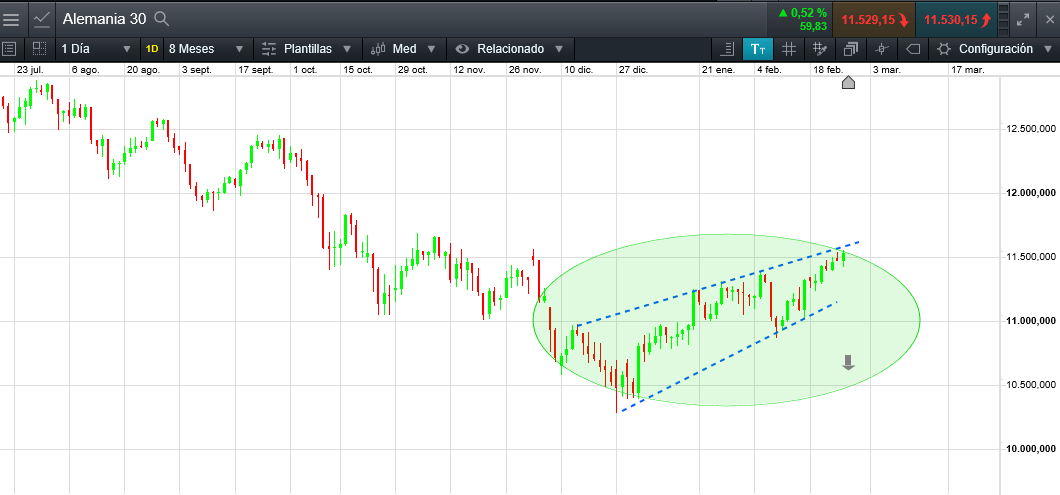Click the 10.000,000 price axis label
The width and height of the screenshot is (1060, 495).
coord(1030,449)
